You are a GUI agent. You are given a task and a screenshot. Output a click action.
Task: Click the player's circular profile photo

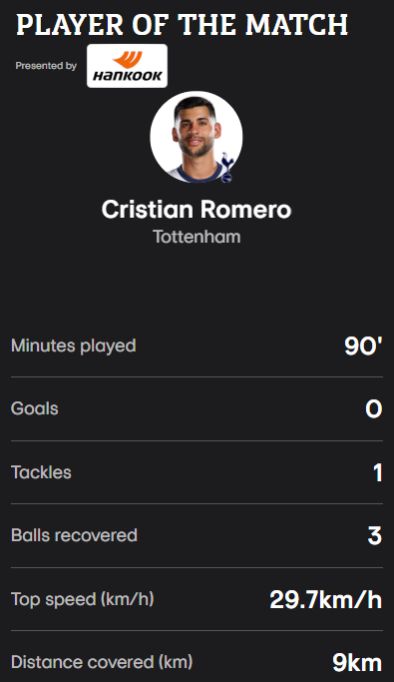click(x=197, y=137)
